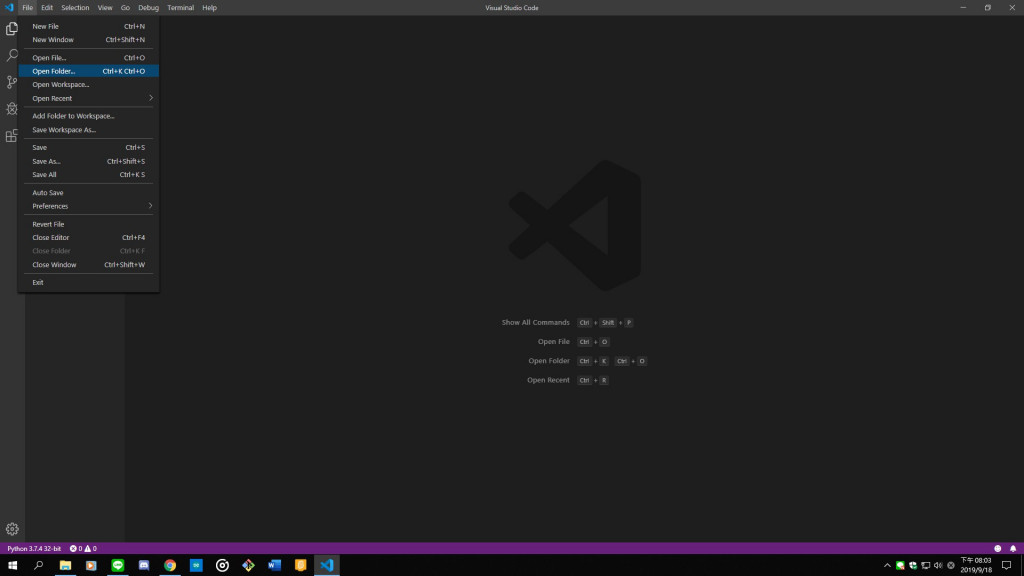Screen dimensions: 1024x576
Task: Open Arduino IDE from the taskbar
Action: pos(196,566)
